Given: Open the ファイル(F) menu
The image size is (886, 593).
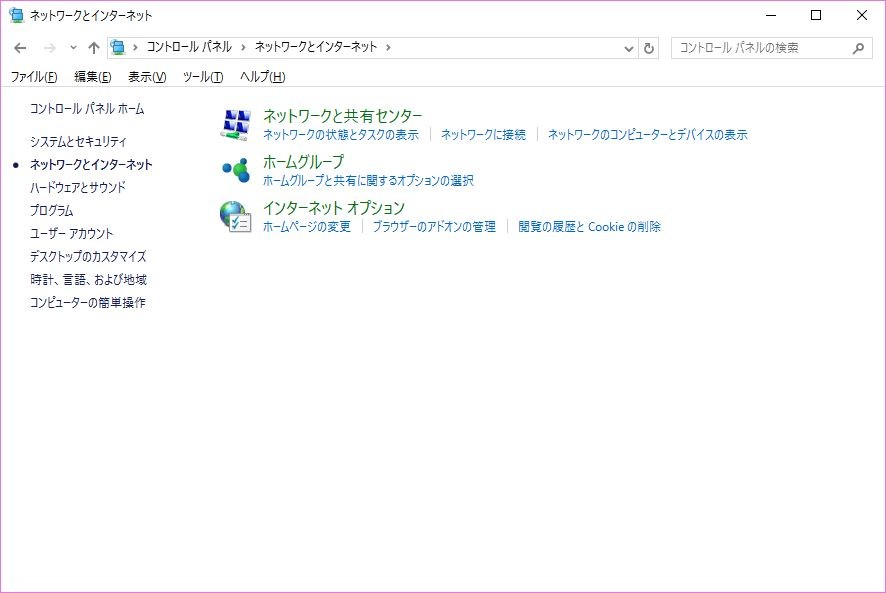Looking at the screenshot, I should tap(34, 77).
